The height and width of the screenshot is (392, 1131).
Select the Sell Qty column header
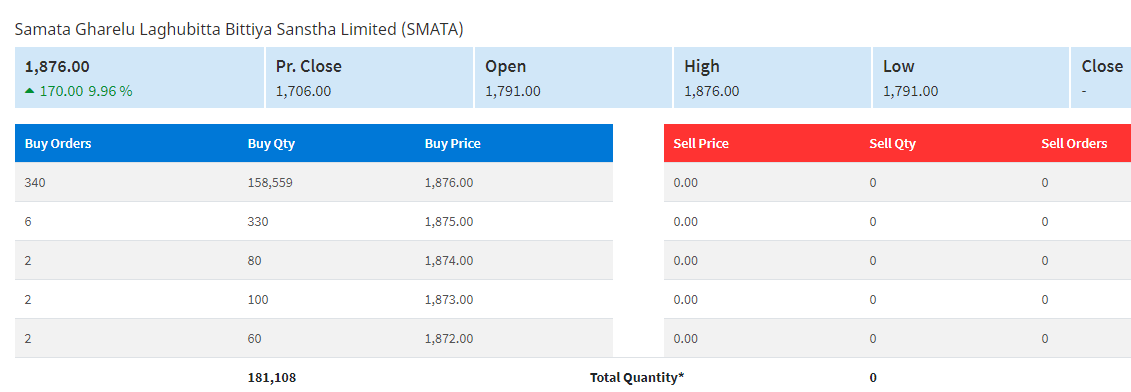coord(892,143)
